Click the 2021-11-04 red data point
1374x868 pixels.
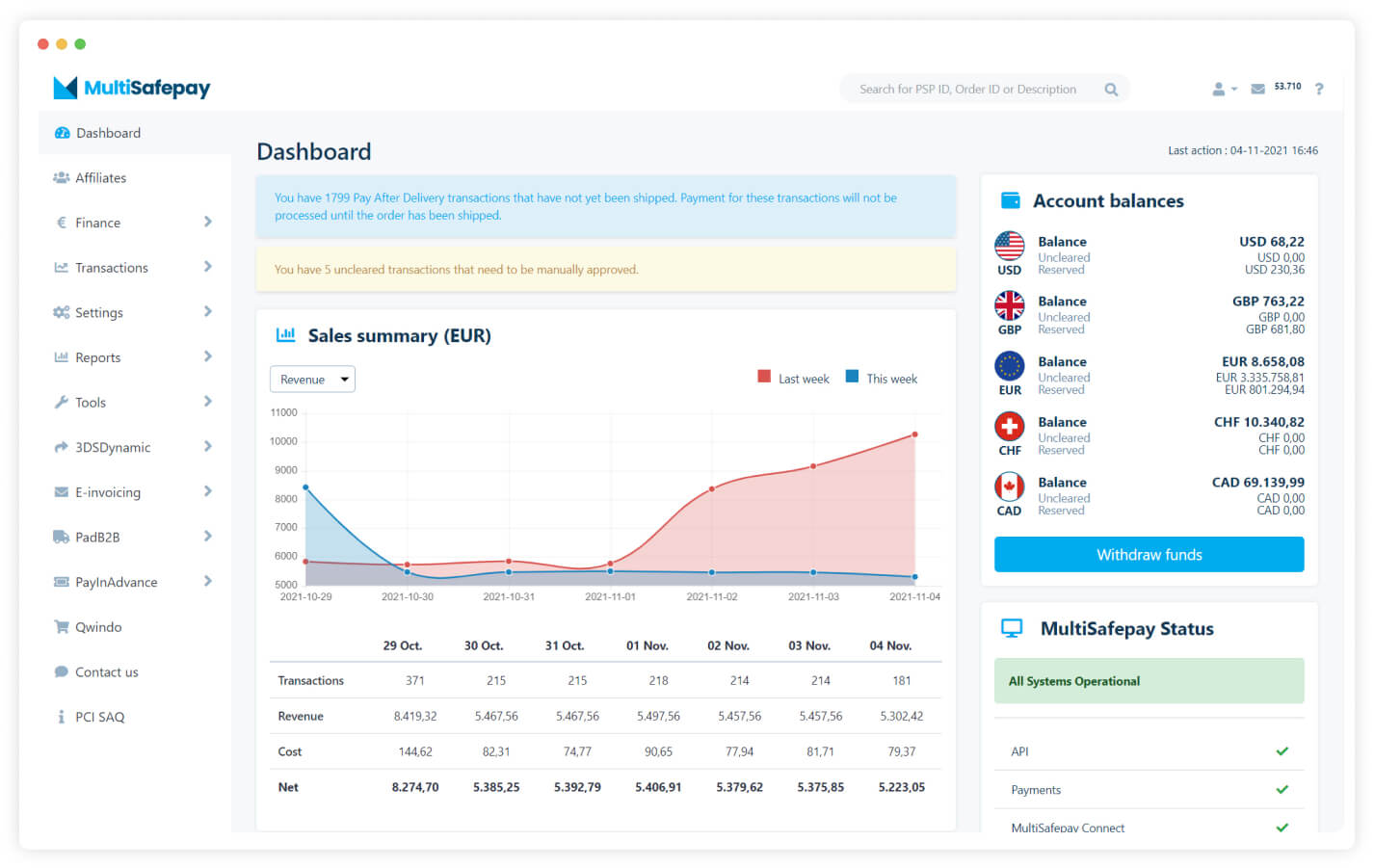click(914, 434)
